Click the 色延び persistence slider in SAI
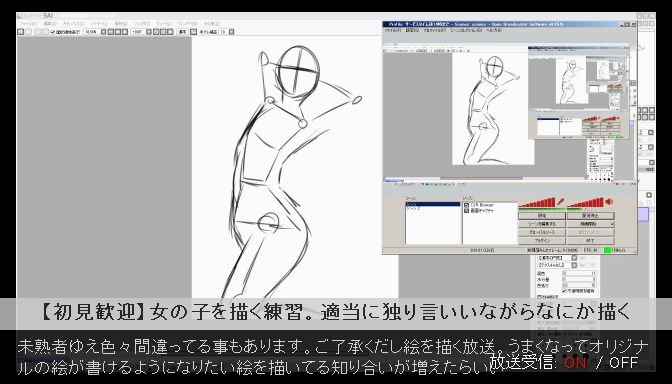 click(x=580, y=285)
